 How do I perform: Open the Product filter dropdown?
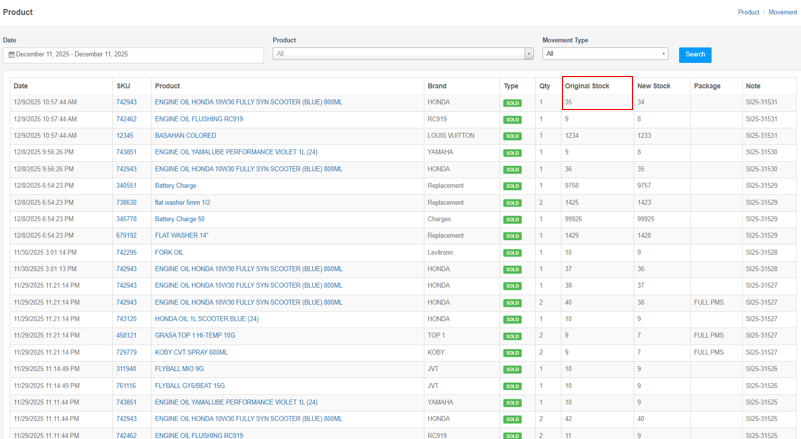click(398, 54)
